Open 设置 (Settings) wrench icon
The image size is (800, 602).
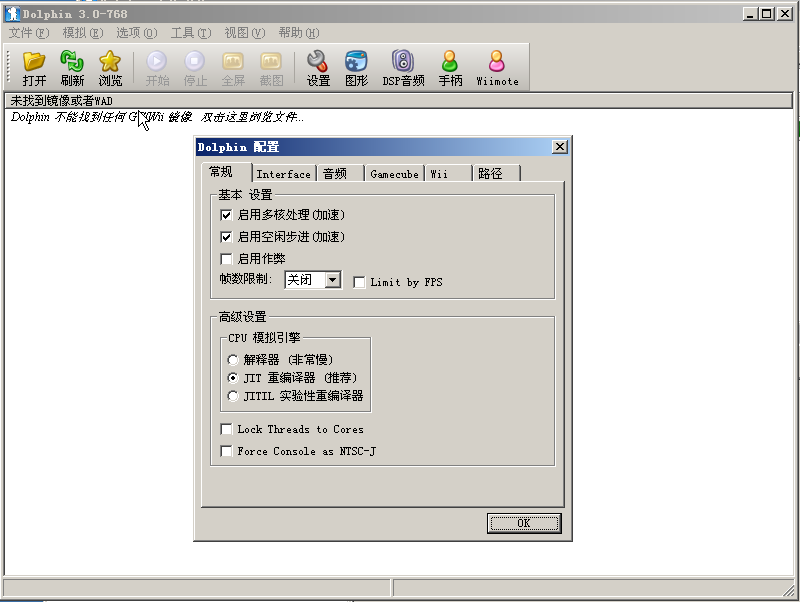click(318, 68)
